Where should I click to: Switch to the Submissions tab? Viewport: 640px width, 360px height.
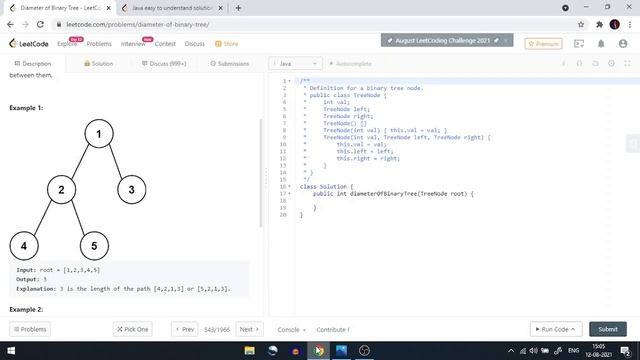tap(229, 64)
